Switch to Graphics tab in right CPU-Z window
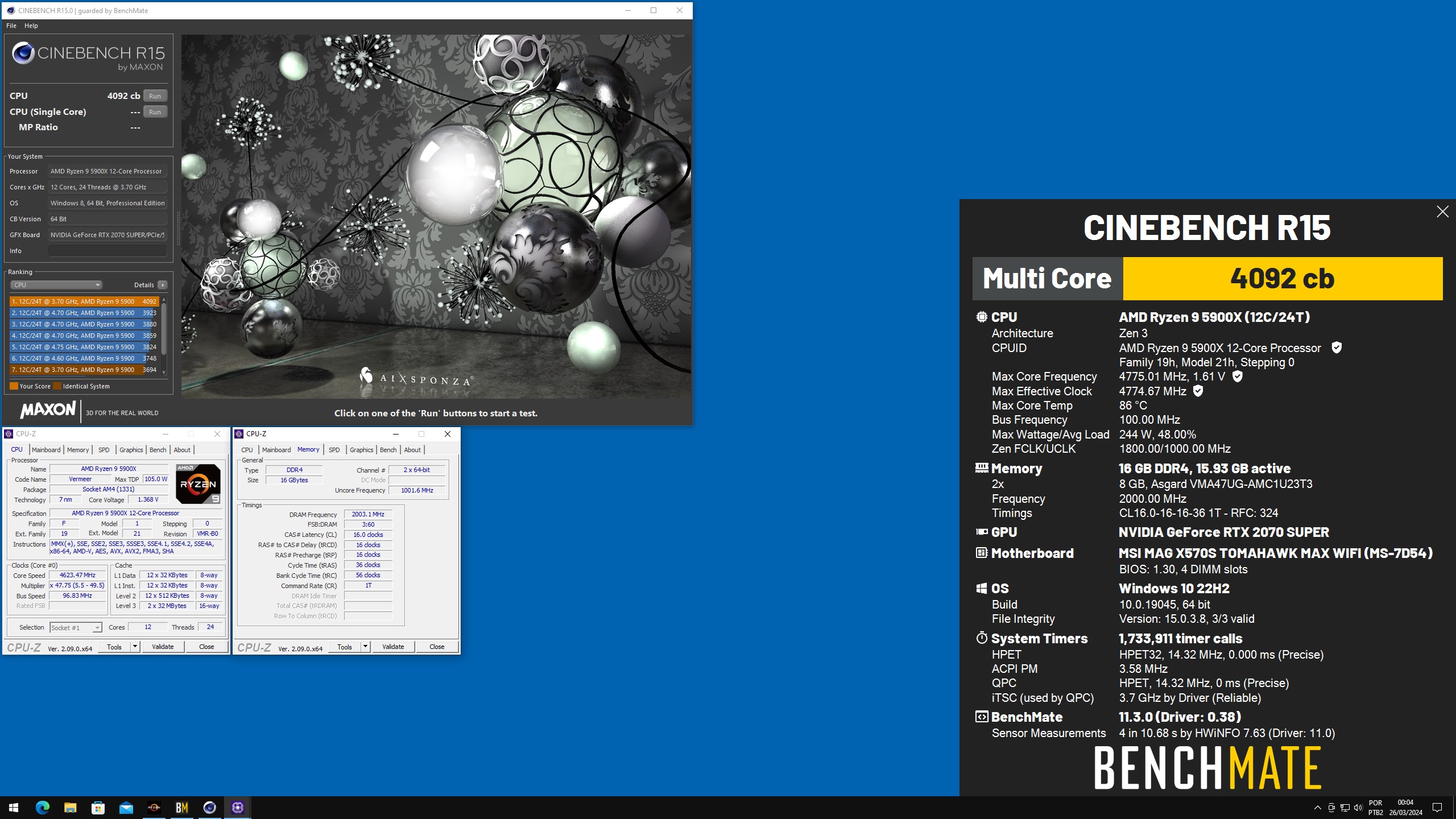The image size is (1456, 819). pyautogui.click(x=362, y=450)
